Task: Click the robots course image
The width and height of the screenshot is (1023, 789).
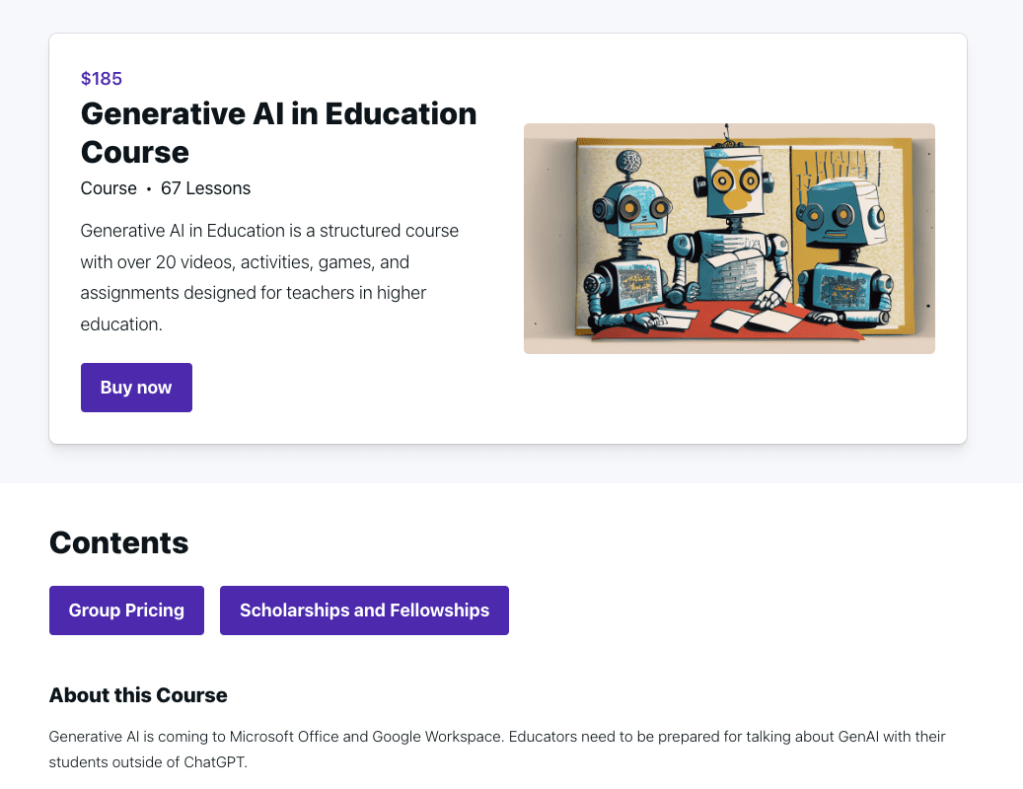Action: tap(729, 238)
